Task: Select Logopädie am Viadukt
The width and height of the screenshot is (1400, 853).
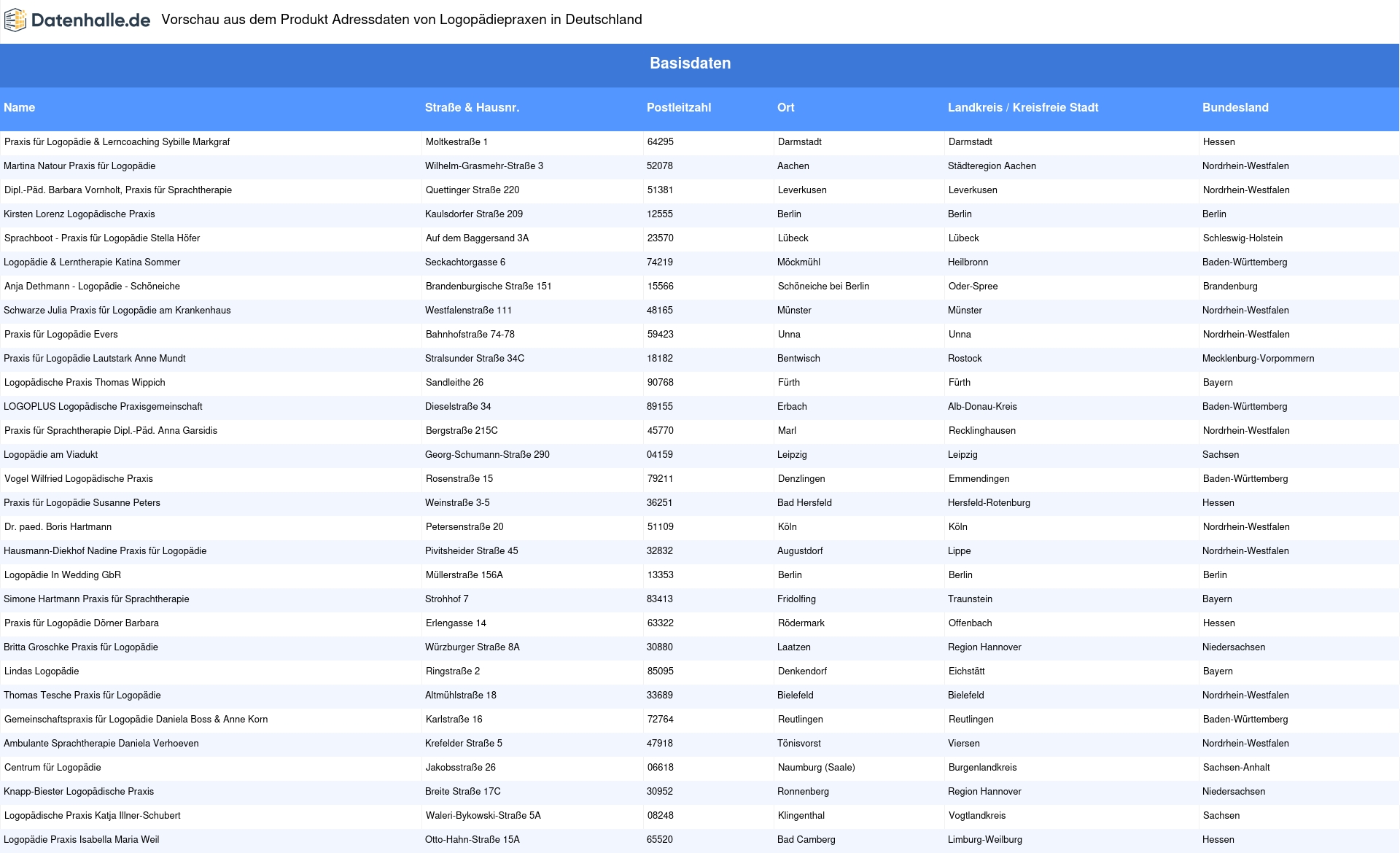Action: pyautogui.click(x=50, y=455)
